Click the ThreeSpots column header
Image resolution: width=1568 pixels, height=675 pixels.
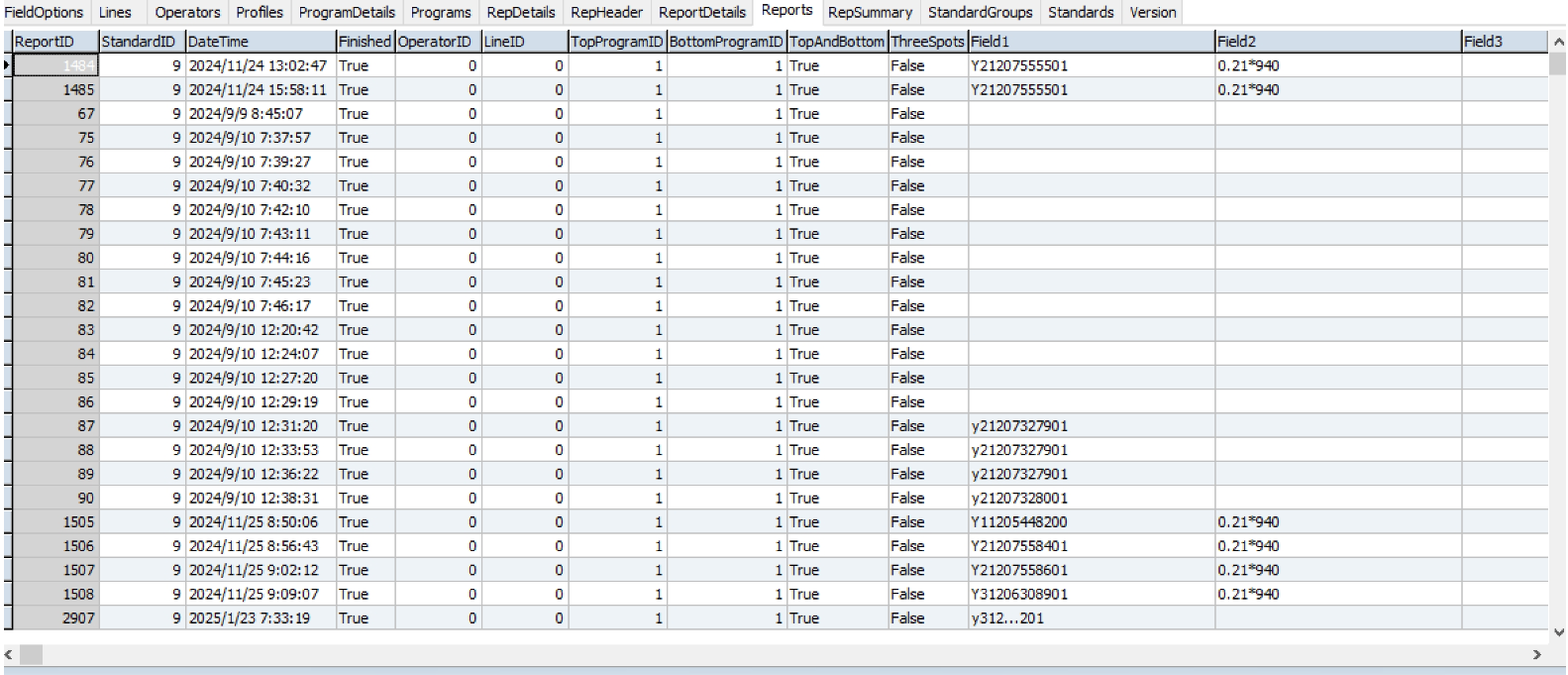(x=926, y=42)
